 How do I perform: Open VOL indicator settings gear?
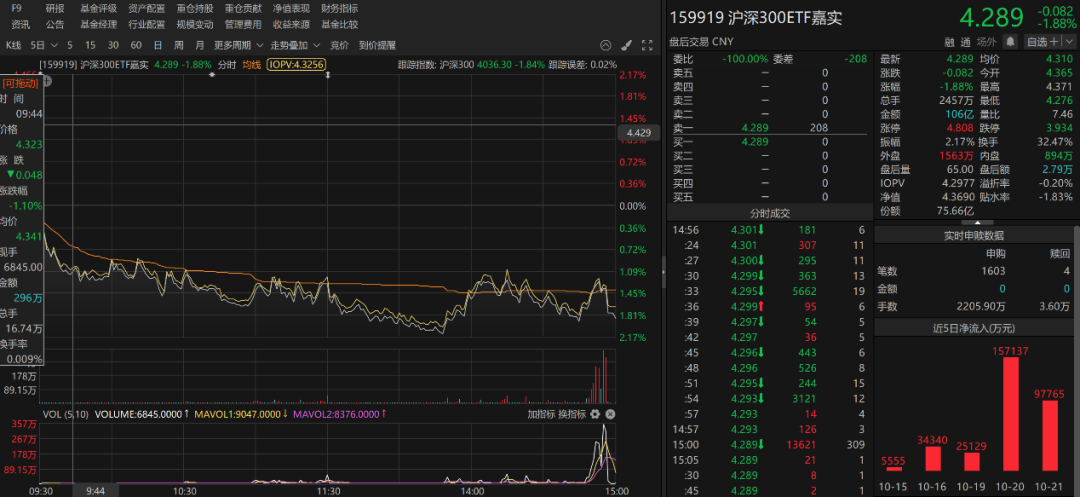pyautogui.click(x=596, y=414)
